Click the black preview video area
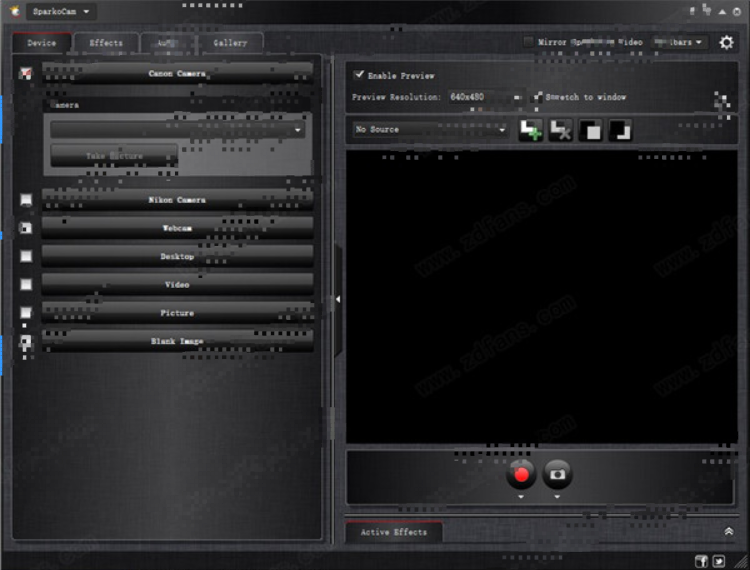The width and height of the screenshot is (750, 570). [x=541, y=296]
